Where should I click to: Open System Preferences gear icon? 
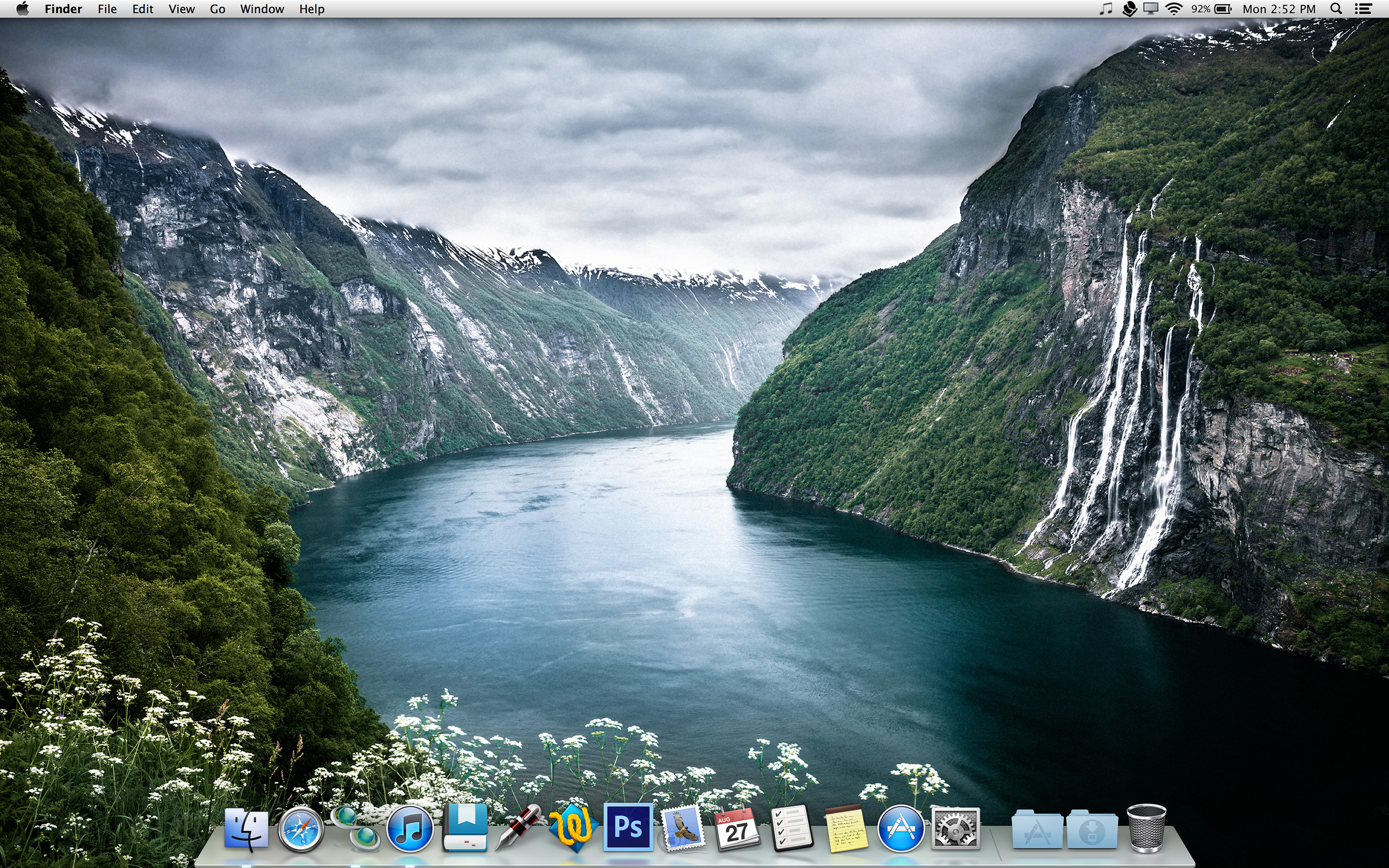pyautogui.click(x=955, y=829)
